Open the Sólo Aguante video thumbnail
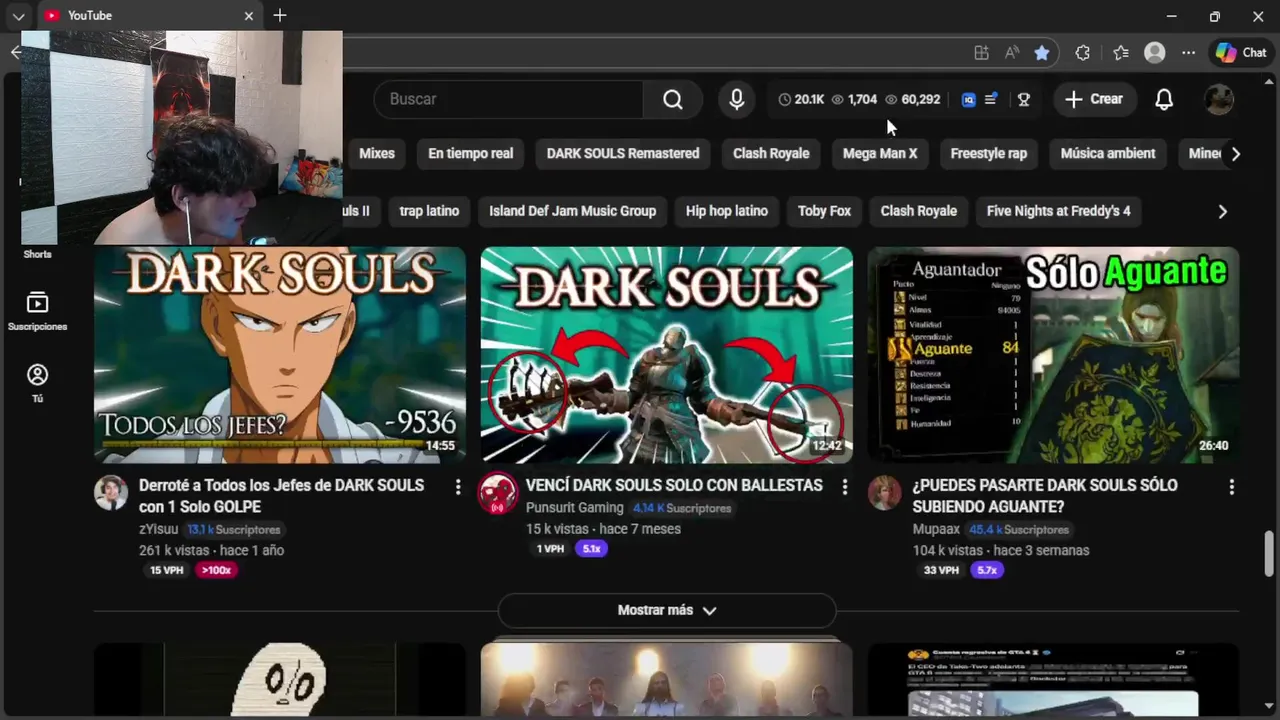 tap(1053, 354)
